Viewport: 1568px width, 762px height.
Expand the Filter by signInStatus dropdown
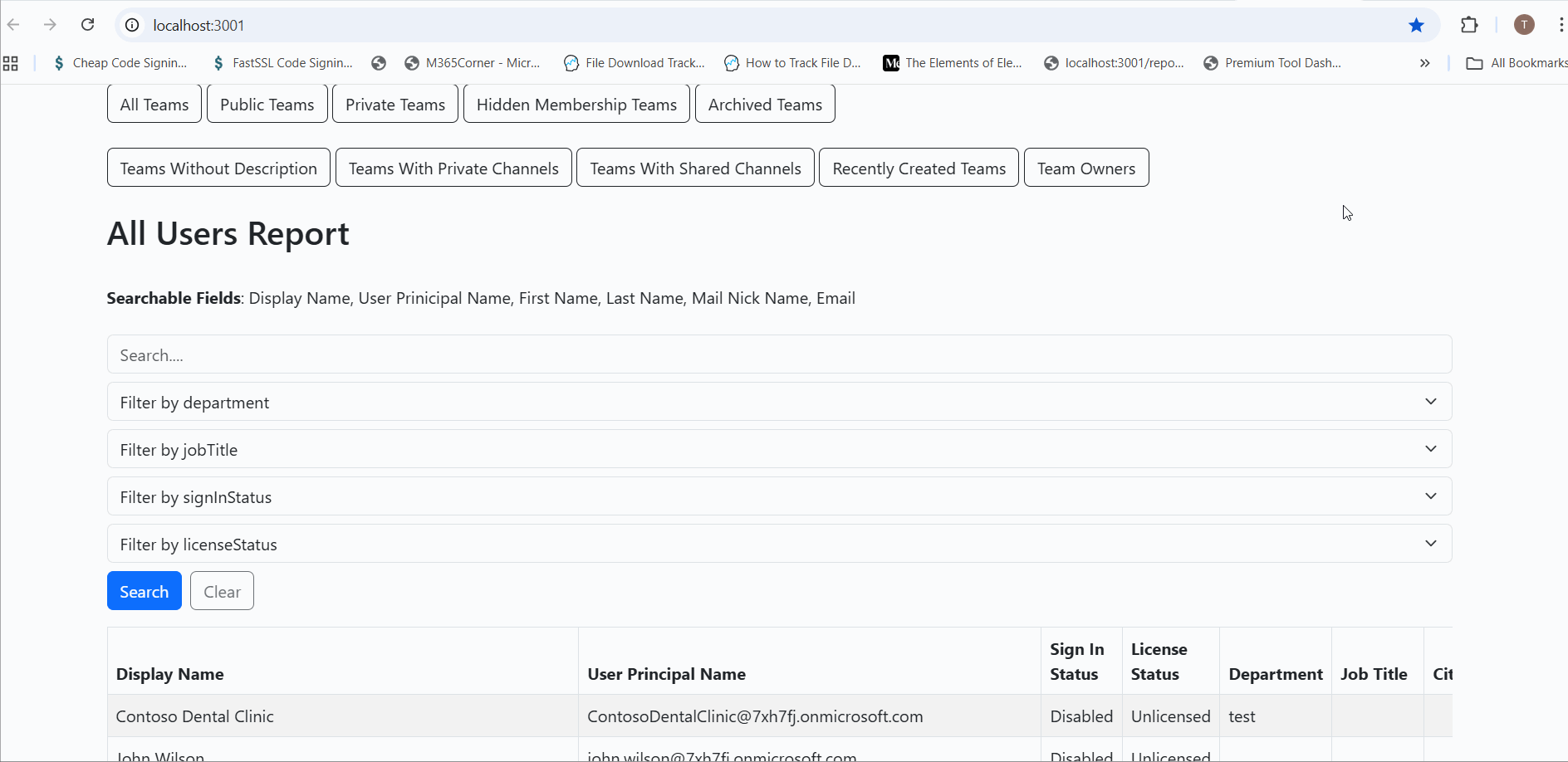(779, 496)
